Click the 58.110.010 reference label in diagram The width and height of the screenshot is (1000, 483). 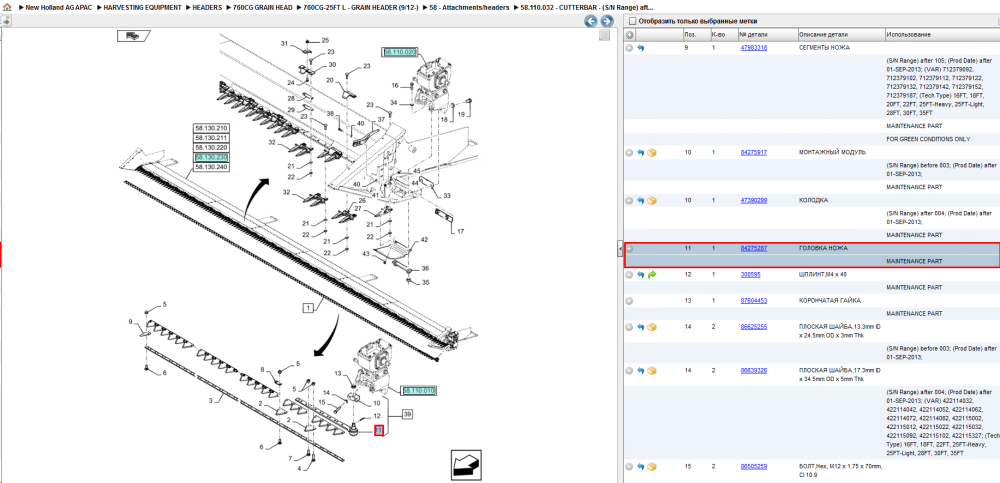pos(419,390)
